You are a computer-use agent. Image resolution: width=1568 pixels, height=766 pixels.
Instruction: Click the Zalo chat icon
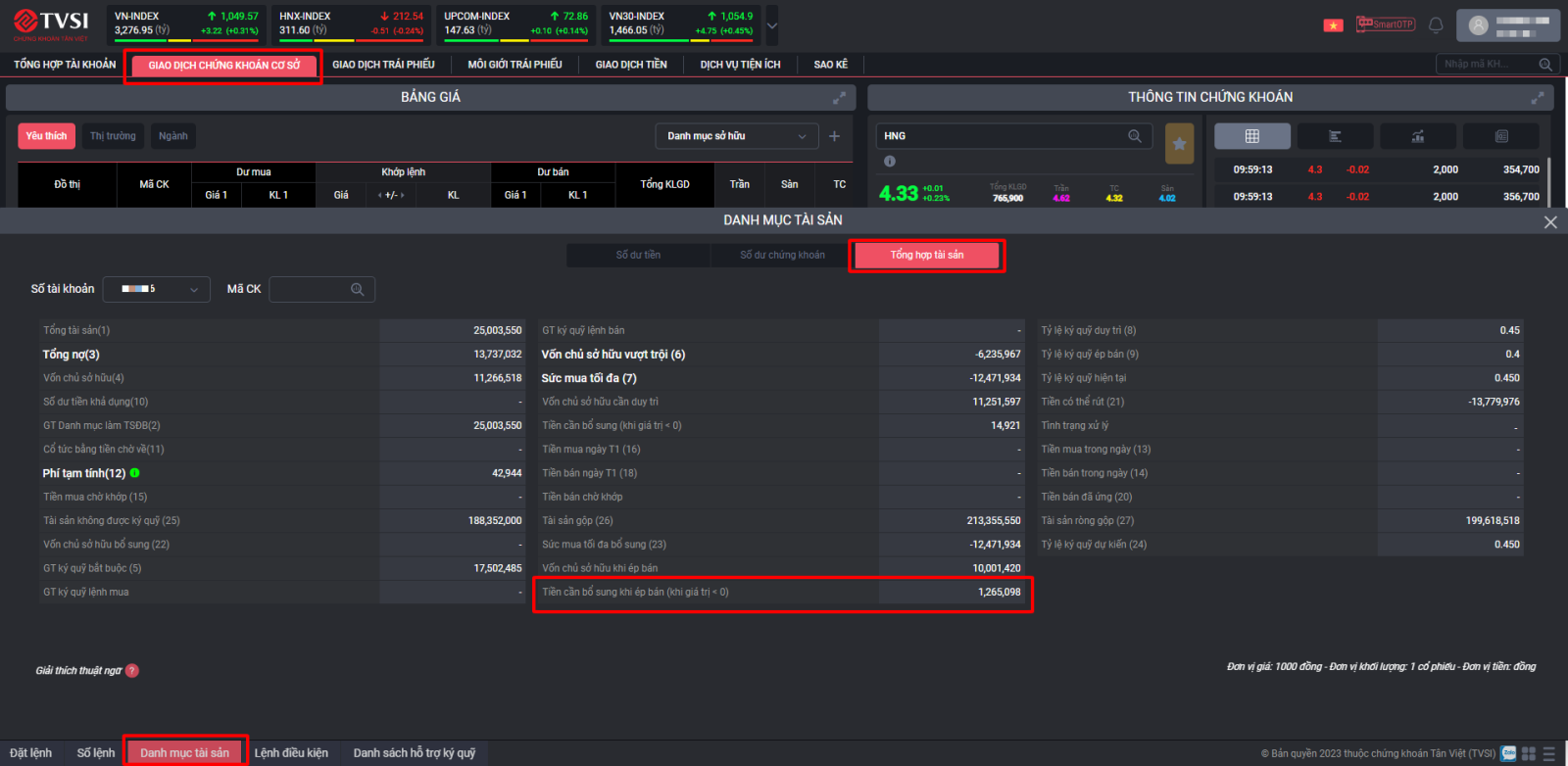point(1508,753)
